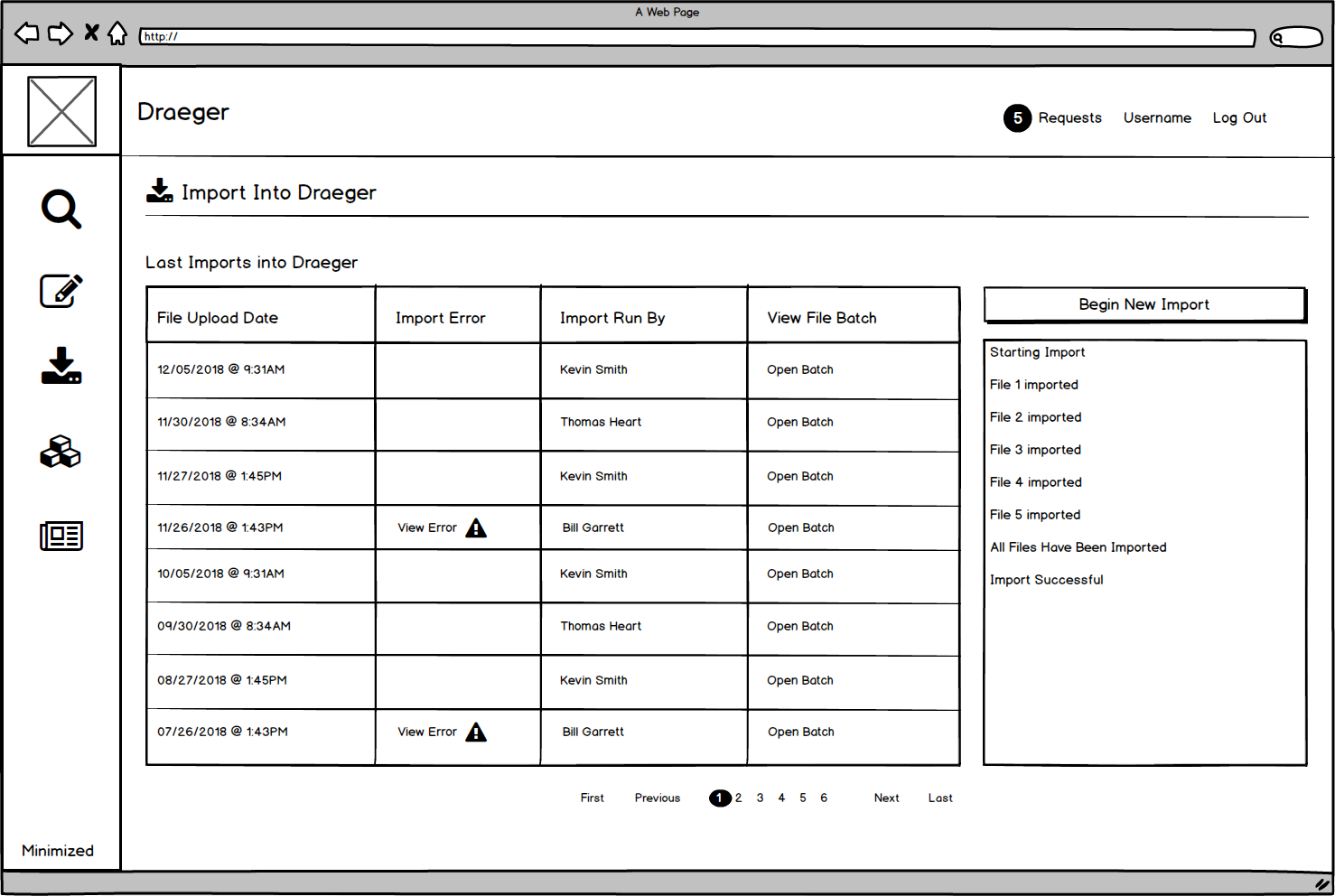The width and height of the screenshot is (1335, 896).
Task: Click the Log Out link
Action: tap(1239, 118)
